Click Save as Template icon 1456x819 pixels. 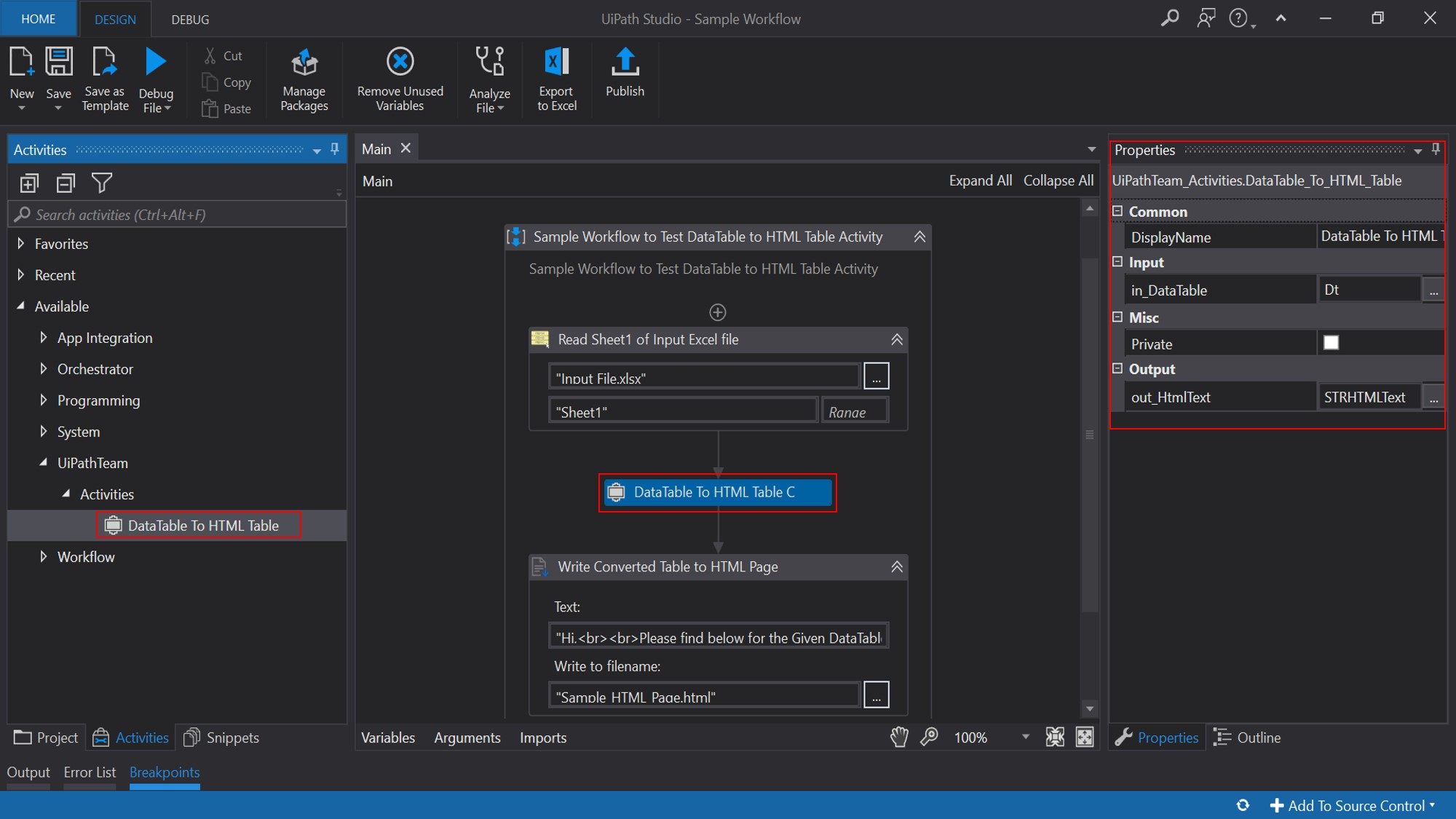105,62
